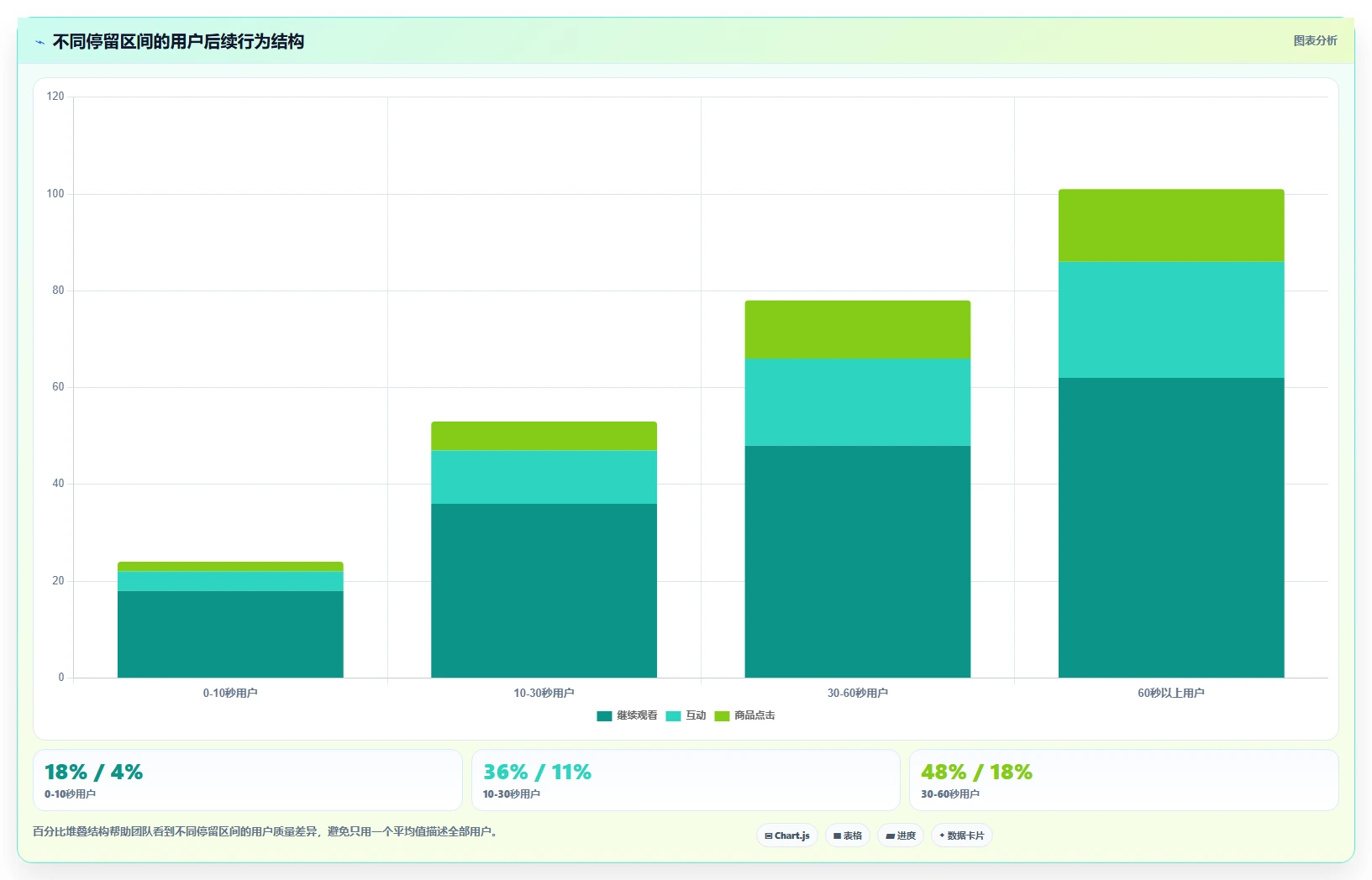Click the footer description starting 百分比堆叠结构
The width and height of the screenshot is (1372, 880).
coord(265,831)
